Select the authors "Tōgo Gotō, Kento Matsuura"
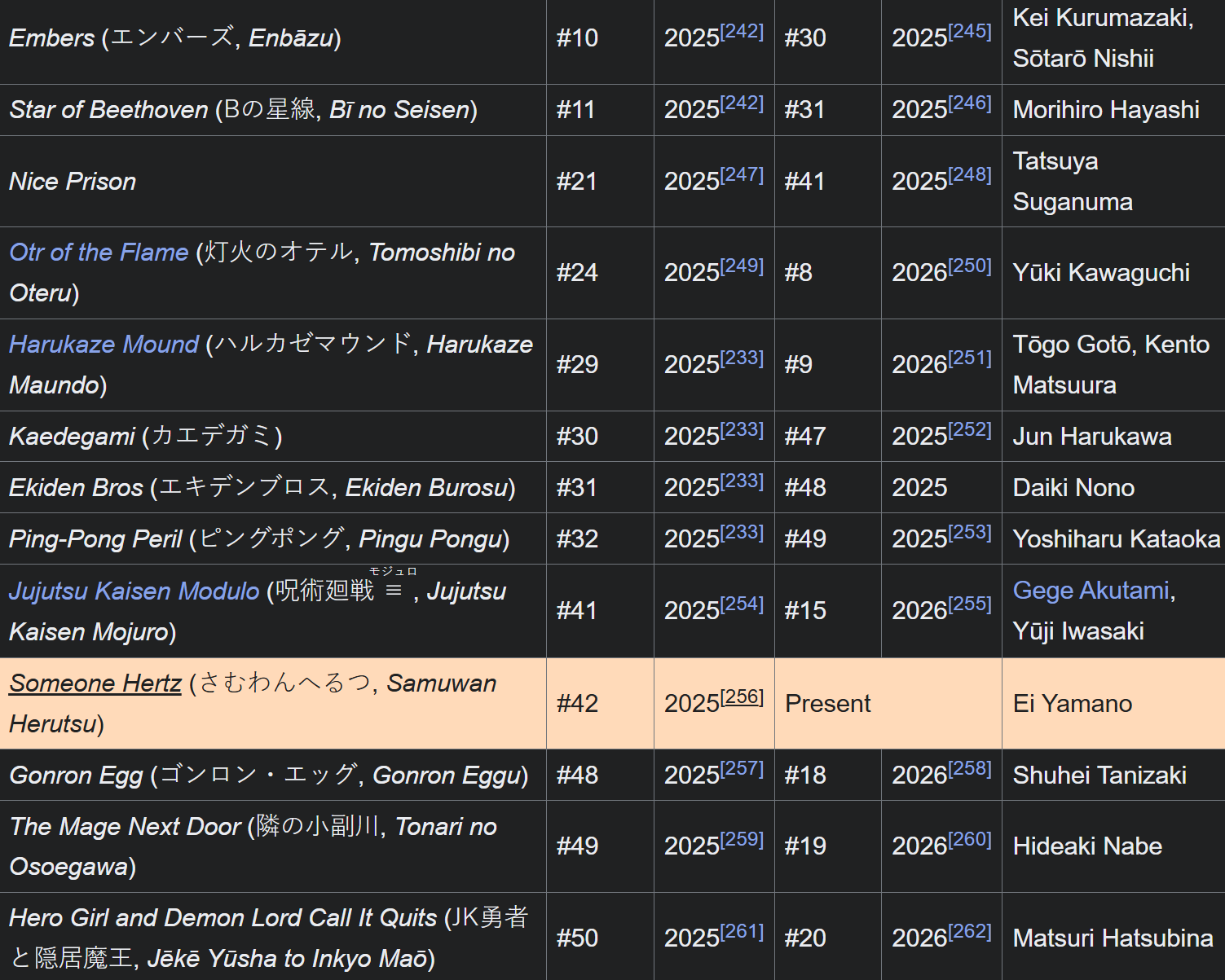The height and width of the screenshot is (980, 1225). coord(1111,365)
